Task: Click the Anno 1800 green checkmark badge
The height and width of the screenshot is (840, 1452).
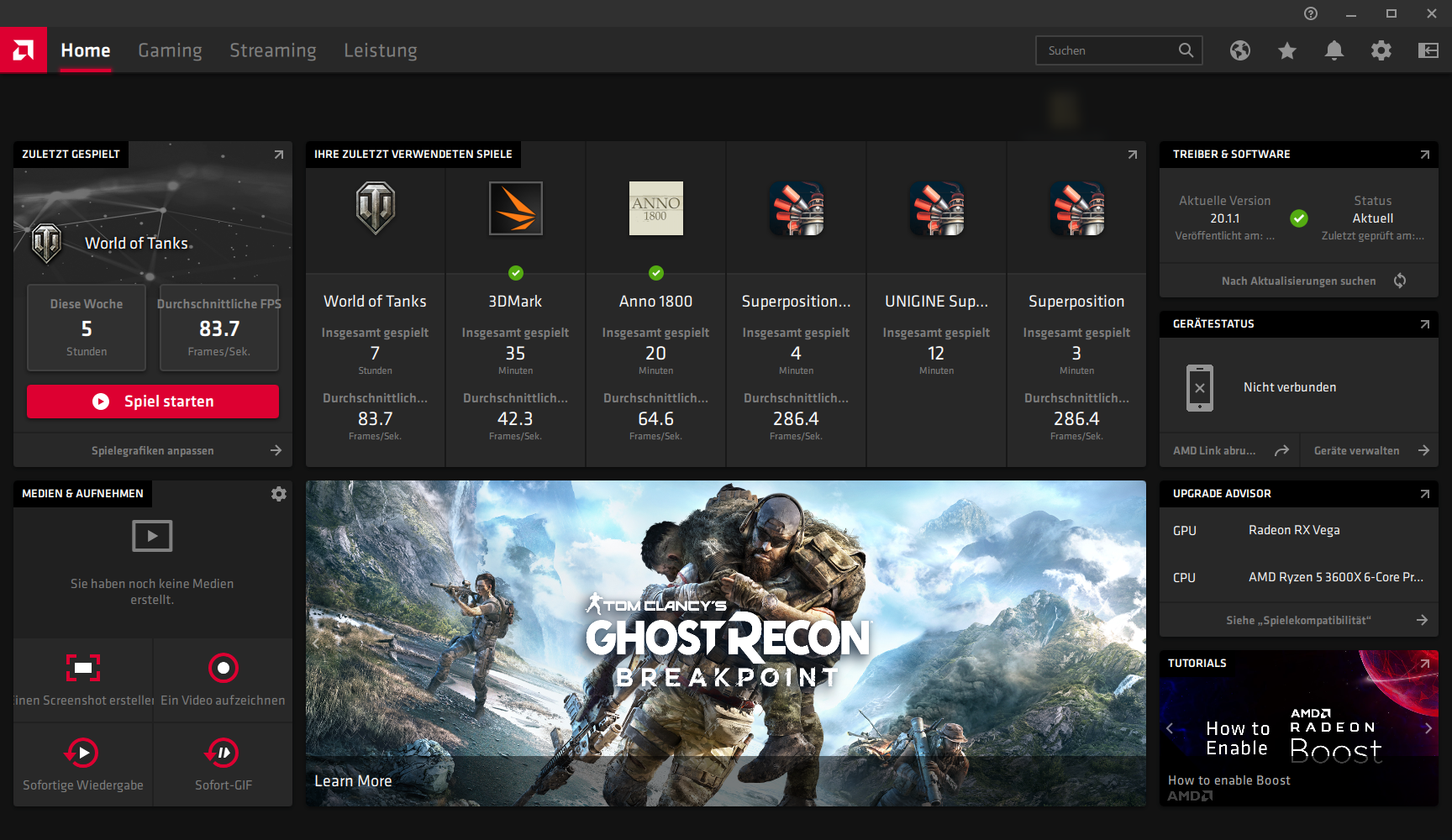Action: (656, 273)
